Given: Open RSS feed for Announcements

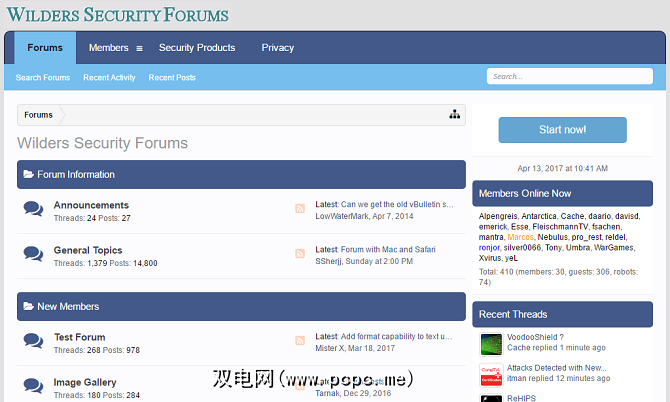Looking at the screenshot, I should 300,208.
